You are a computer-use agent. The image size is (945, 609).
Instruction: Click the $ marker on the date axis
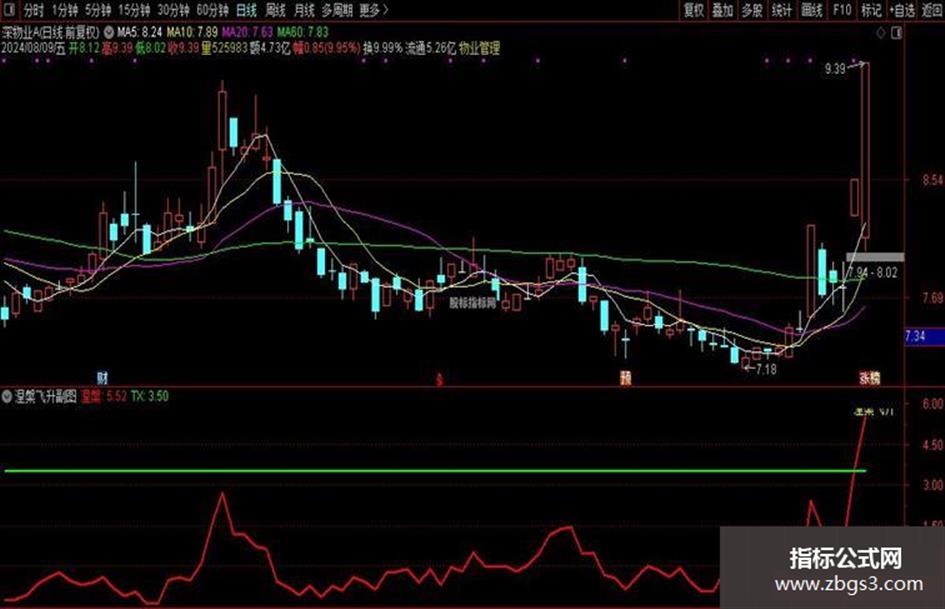(439, 379)
